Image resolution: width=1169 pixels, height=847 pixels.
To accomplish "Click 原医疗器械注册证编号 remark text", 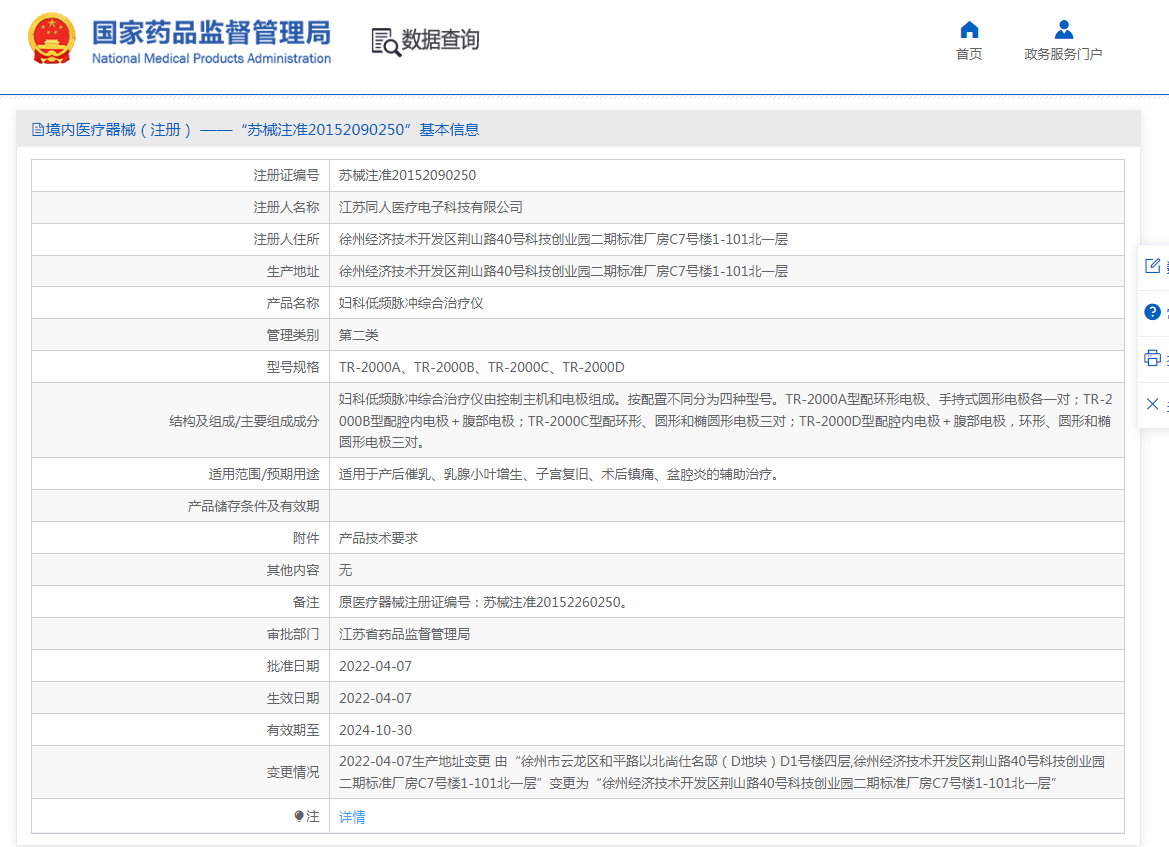I will click(x=485, y=602).
